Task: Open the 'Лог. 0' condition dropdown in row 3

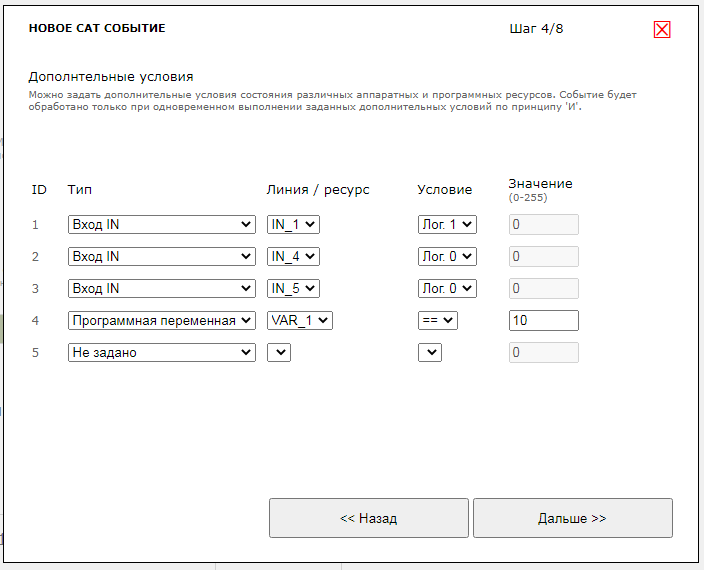Action: pos(447,289)
